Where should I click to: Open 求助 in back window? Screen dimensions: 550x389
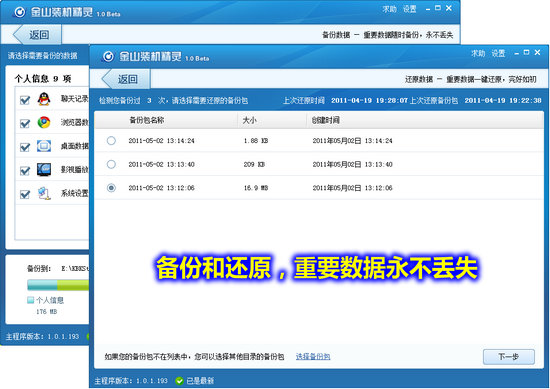click(389, 9)
